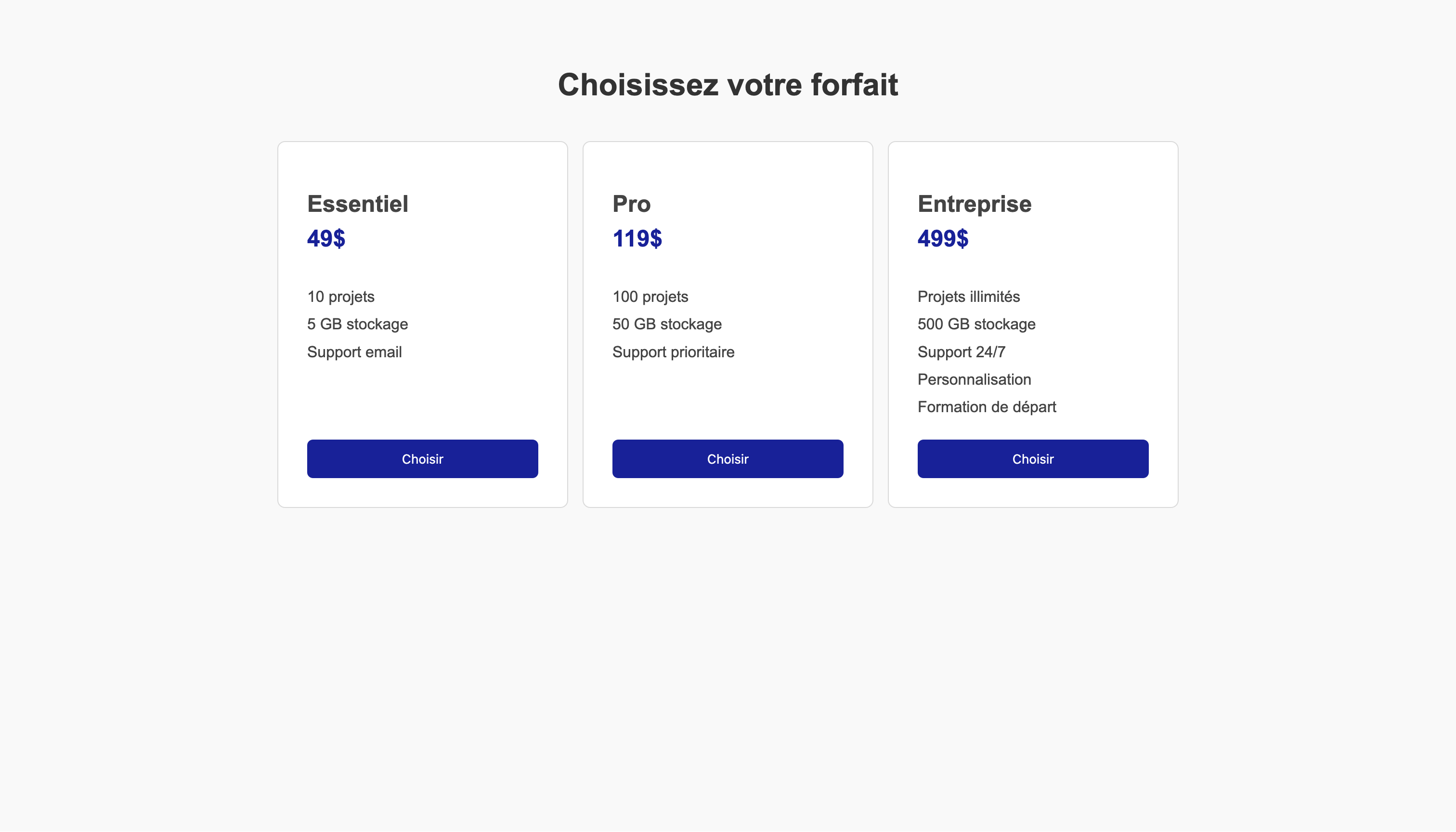Click Support email feature line
This screenshot has width=1456, height=832.
point(354,352)
